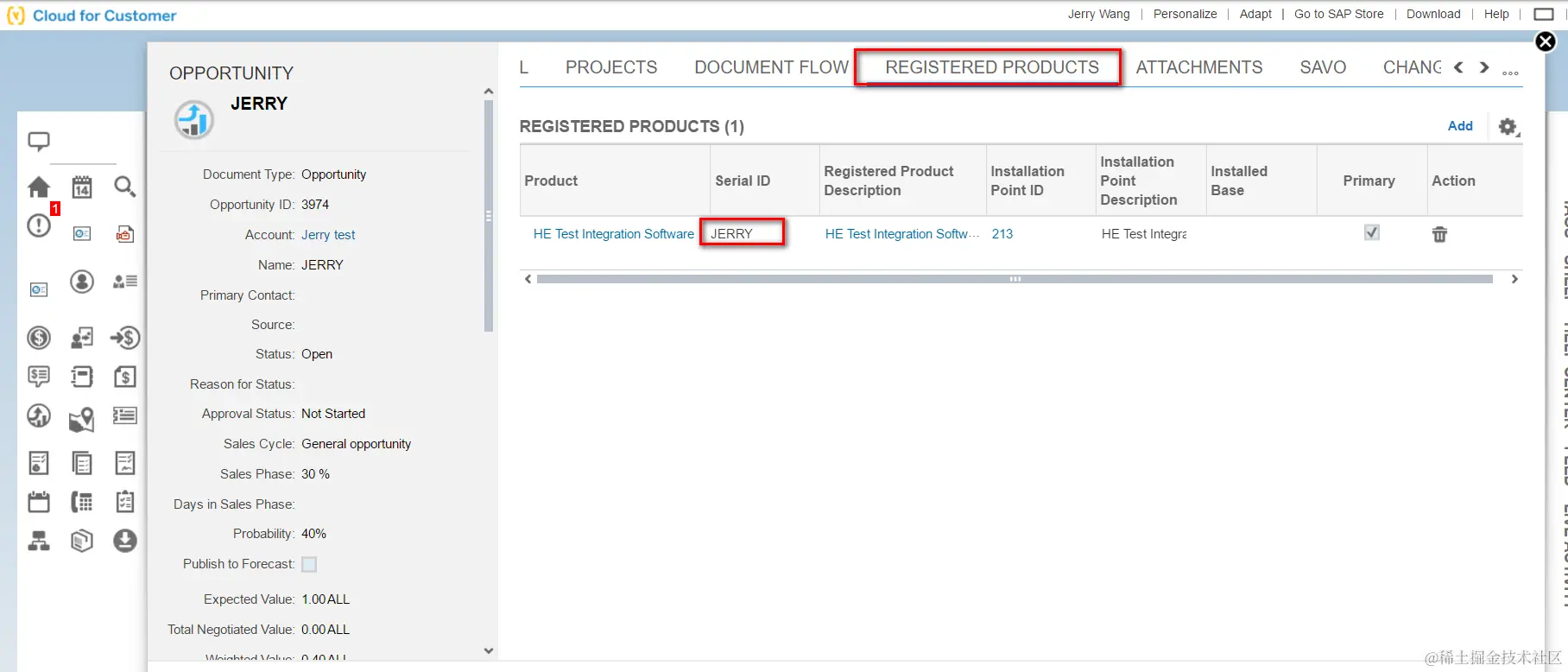1568x672 pixels.
Task: Open the chat bubble icon in sidebar
Action: coord(39,142)
